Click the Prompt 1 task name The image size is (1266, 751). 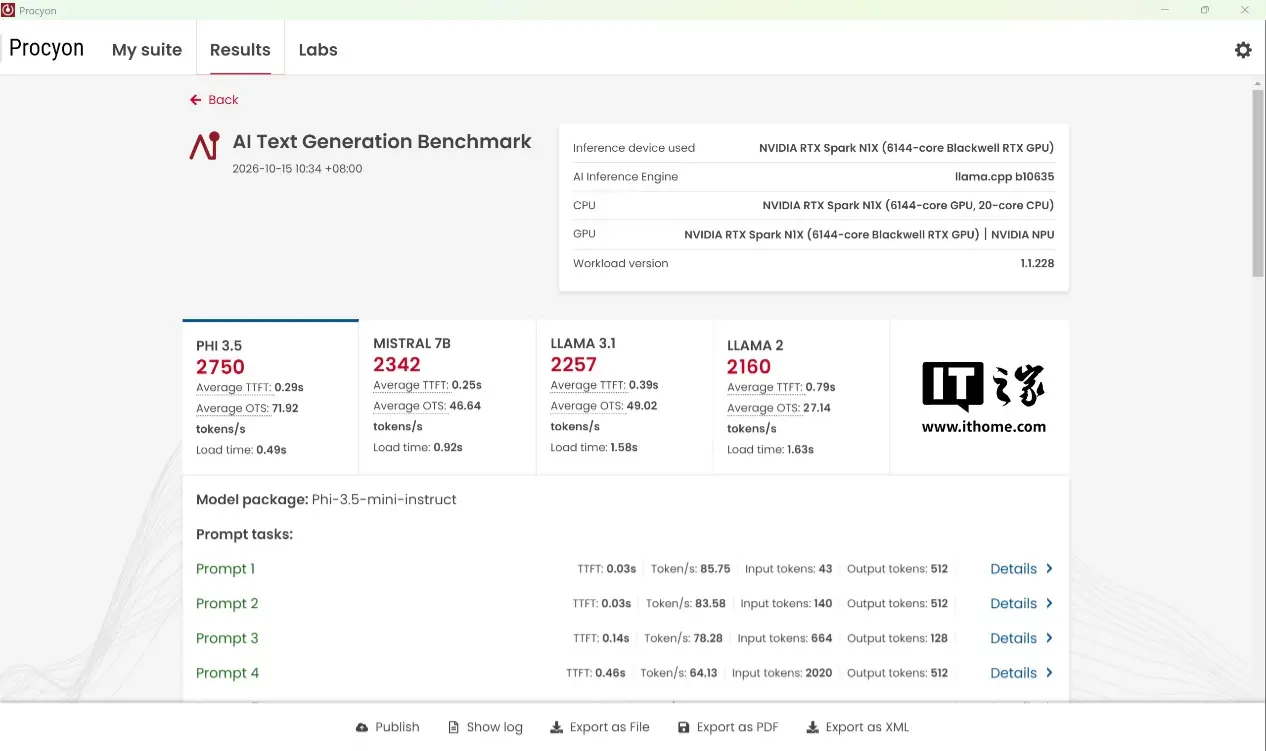pyautogui.click(x=225, y=569)
